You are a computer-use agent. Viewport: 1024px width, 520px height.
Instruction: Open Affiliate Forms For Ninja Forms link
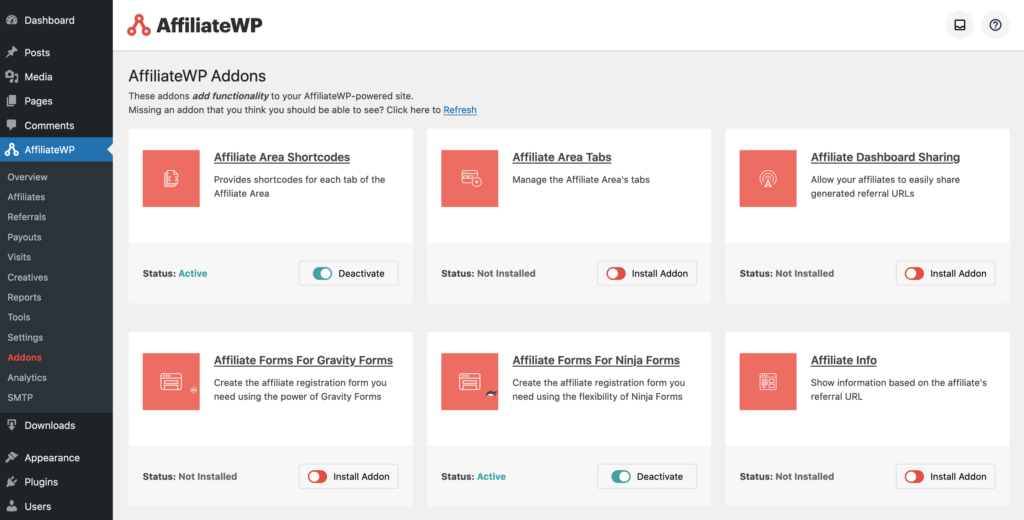point(596,360)
